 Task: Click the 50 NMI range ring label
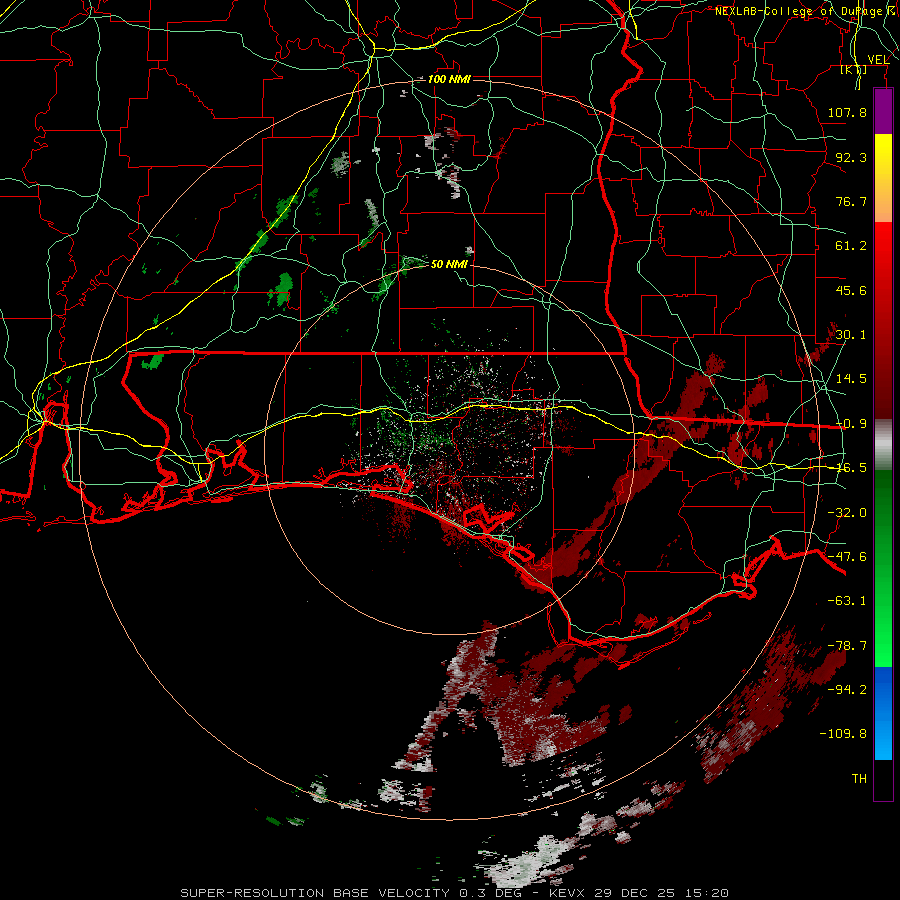pyautogui.click(x=449, y=264)
